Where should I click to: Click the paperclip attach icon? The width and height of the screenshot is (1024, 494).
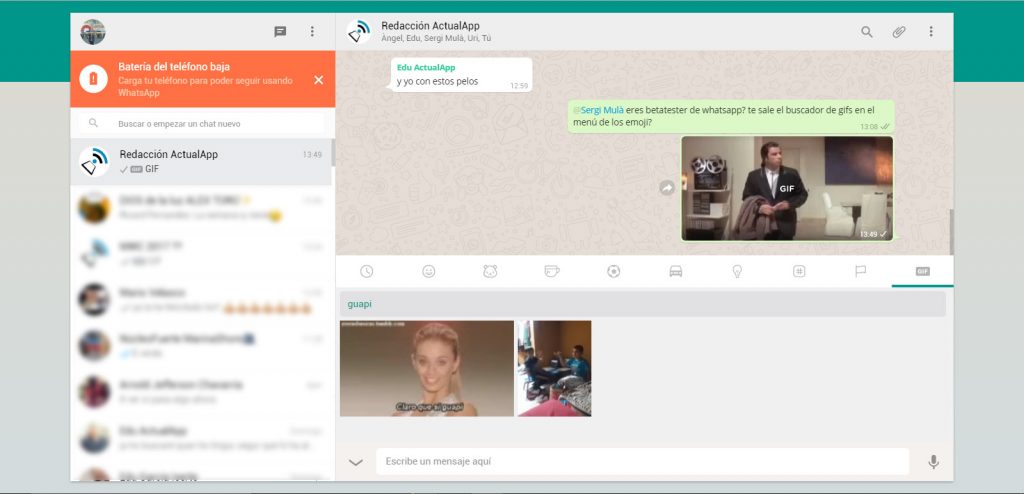click(x=899, y=31)
